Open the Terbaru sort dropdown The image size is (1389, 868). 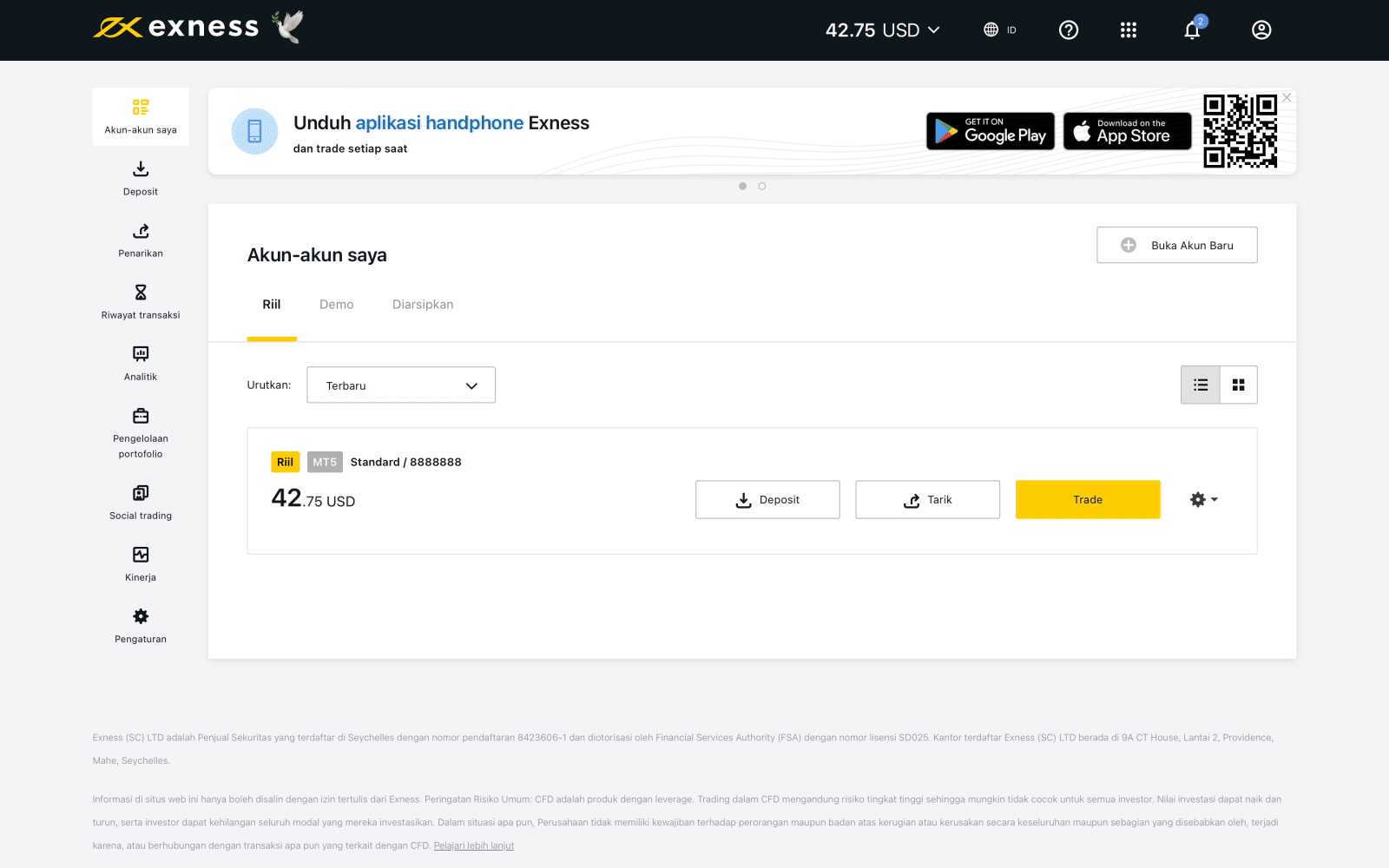(401, 385)
